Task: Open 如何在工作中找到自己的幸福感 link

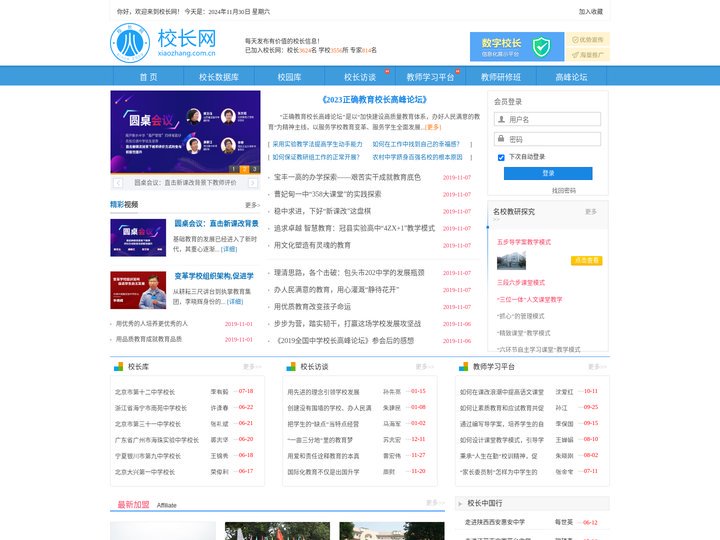Action: pos(416,144)
